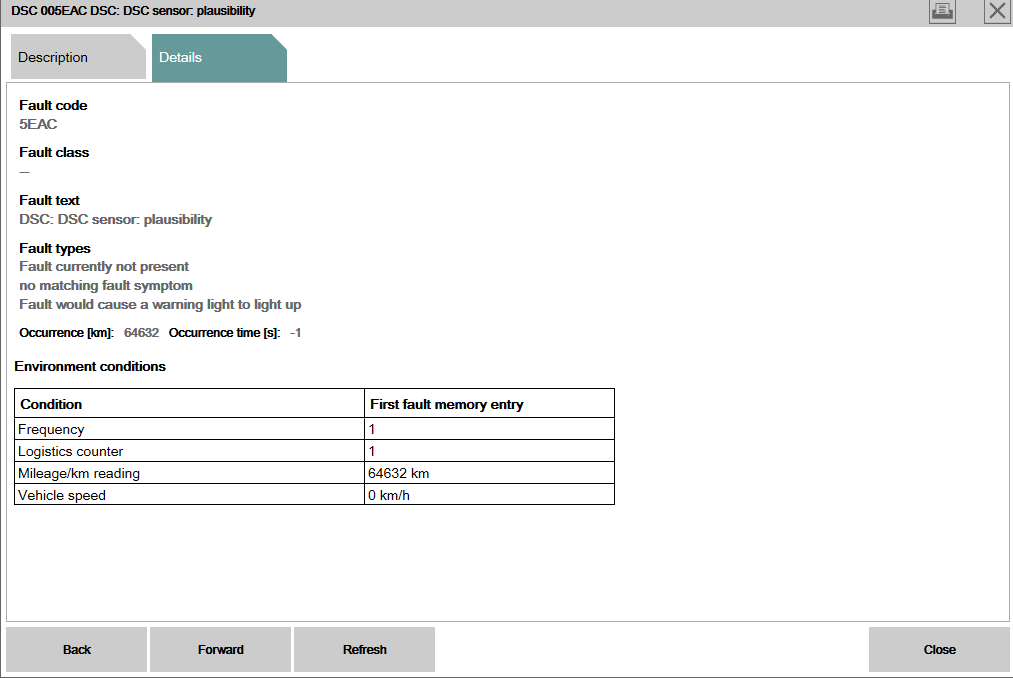1013x678 pixels.
Task: Click the 'Fault code' heading
Action: point(53,105)
